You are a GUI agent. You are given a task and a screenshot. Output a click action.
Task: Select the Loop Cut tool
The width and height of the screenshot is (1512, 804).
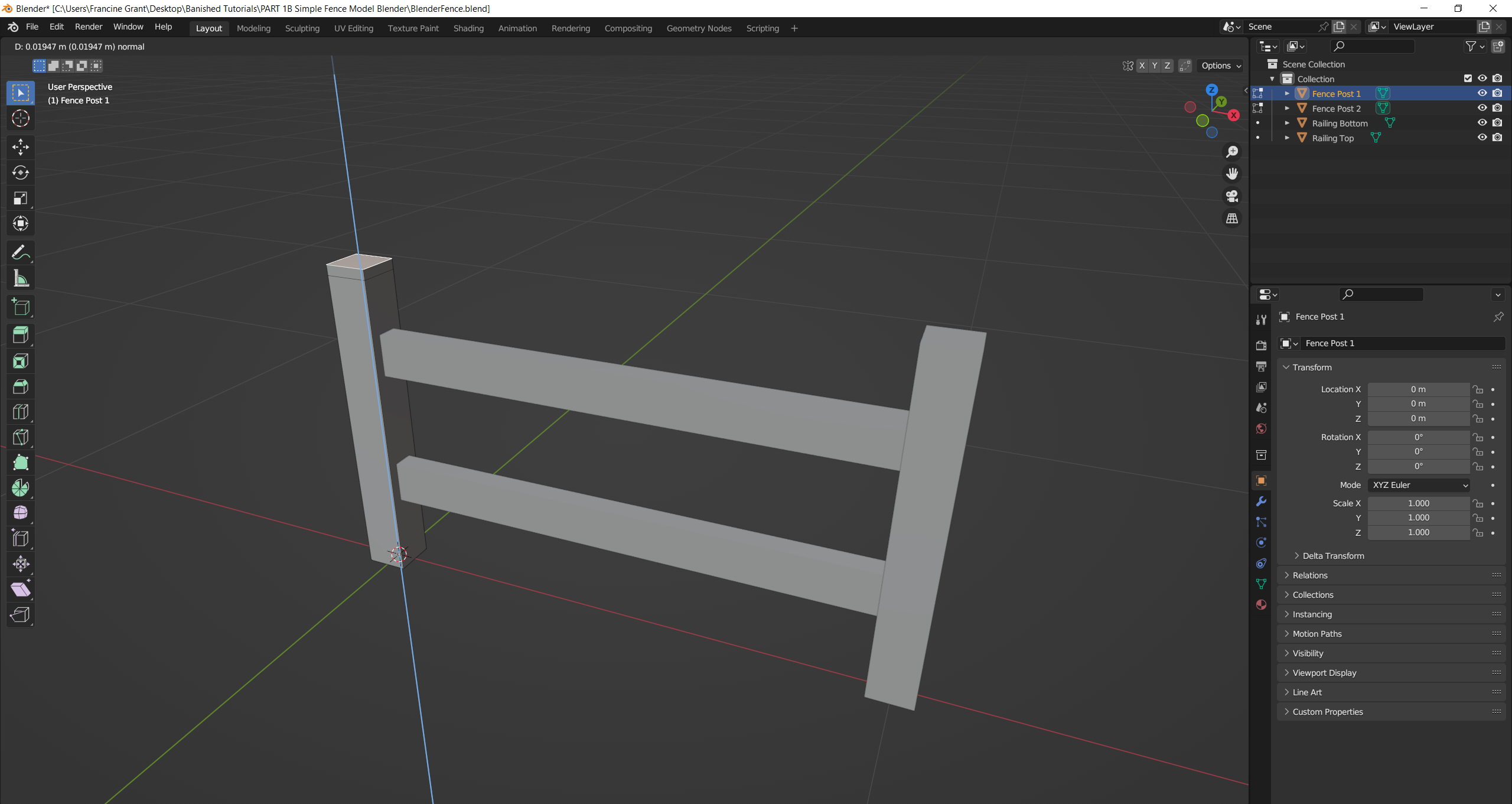click(x=20, y=412)
